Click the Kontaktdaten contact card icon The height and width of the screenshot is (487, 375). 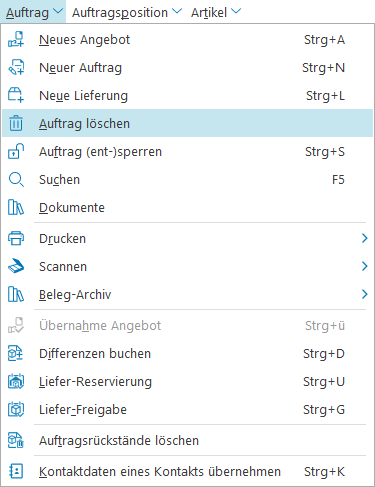(x=16, y=471)
